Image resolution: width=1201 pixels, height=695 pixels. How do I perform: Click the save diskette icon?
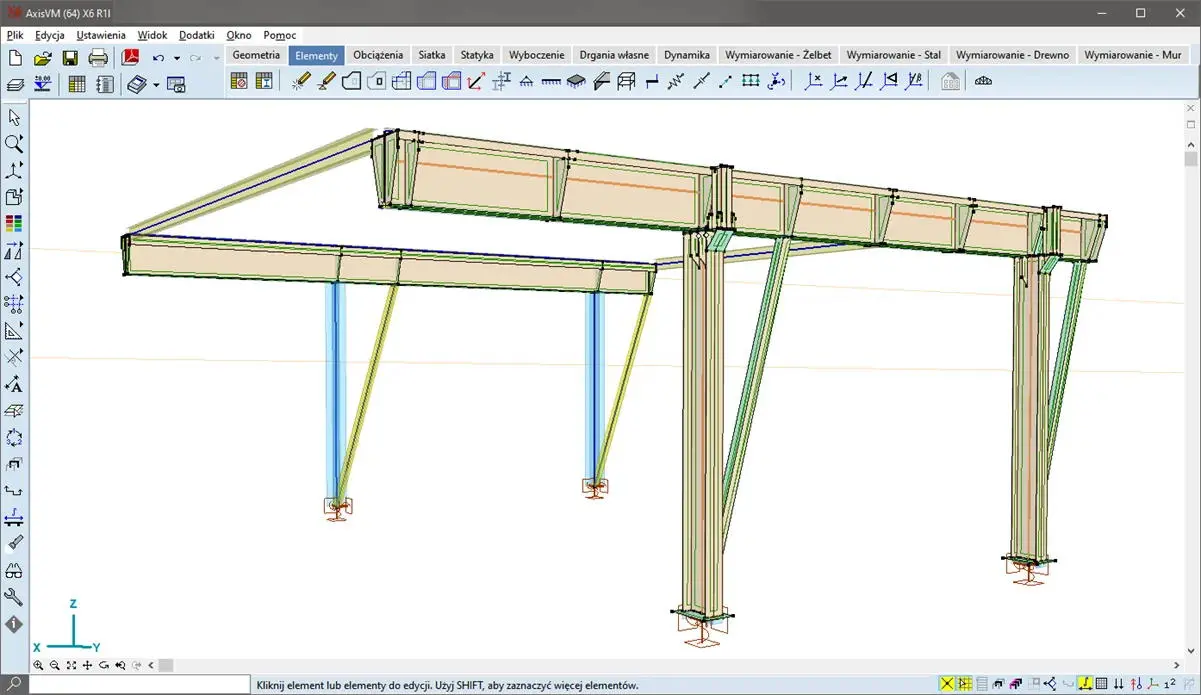coord(70,58)
